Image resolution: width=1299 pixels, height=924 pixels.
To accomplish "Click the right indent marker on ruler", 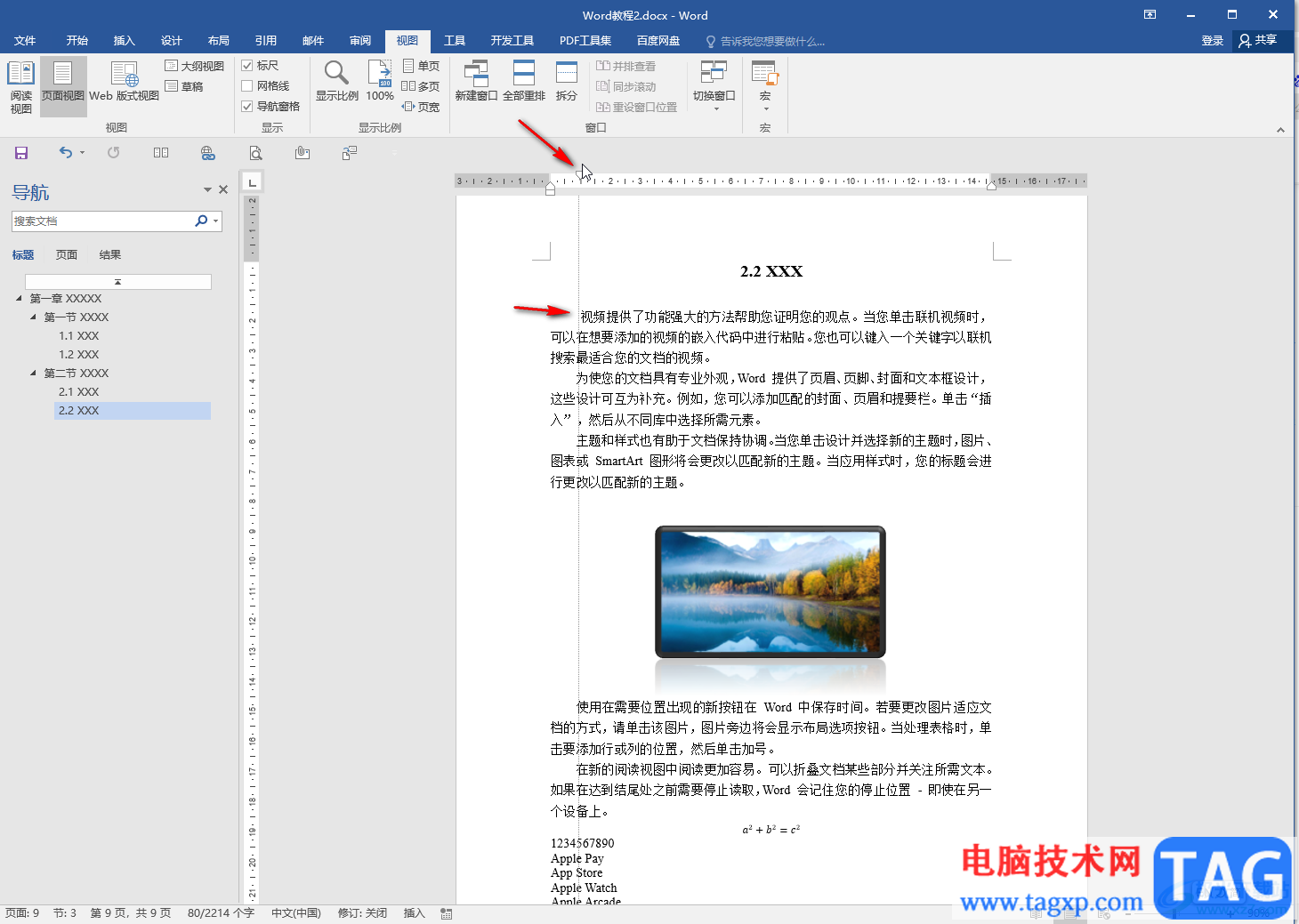I will tap(991, 186).
